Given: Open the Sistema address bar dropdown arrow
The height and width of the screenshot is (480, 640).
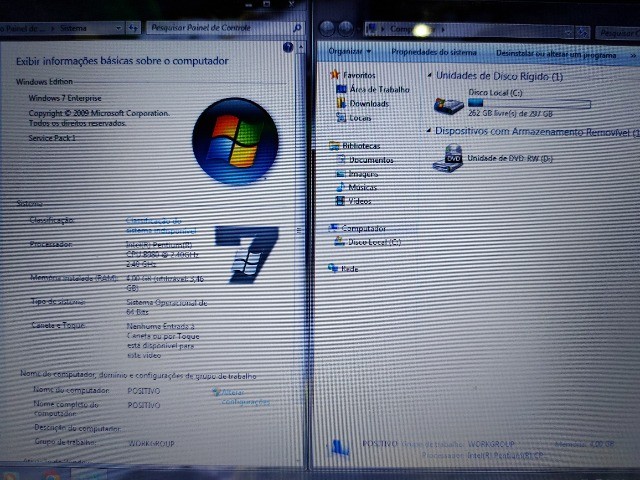Looking at the screenshot, I should (118, 28).
